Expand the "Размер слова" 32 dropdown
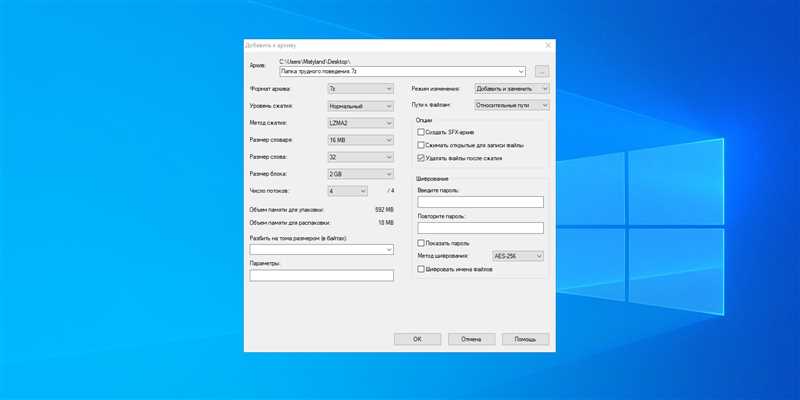Image resolution: width=800 pixels, height=400 pixels. pos(361,157)
